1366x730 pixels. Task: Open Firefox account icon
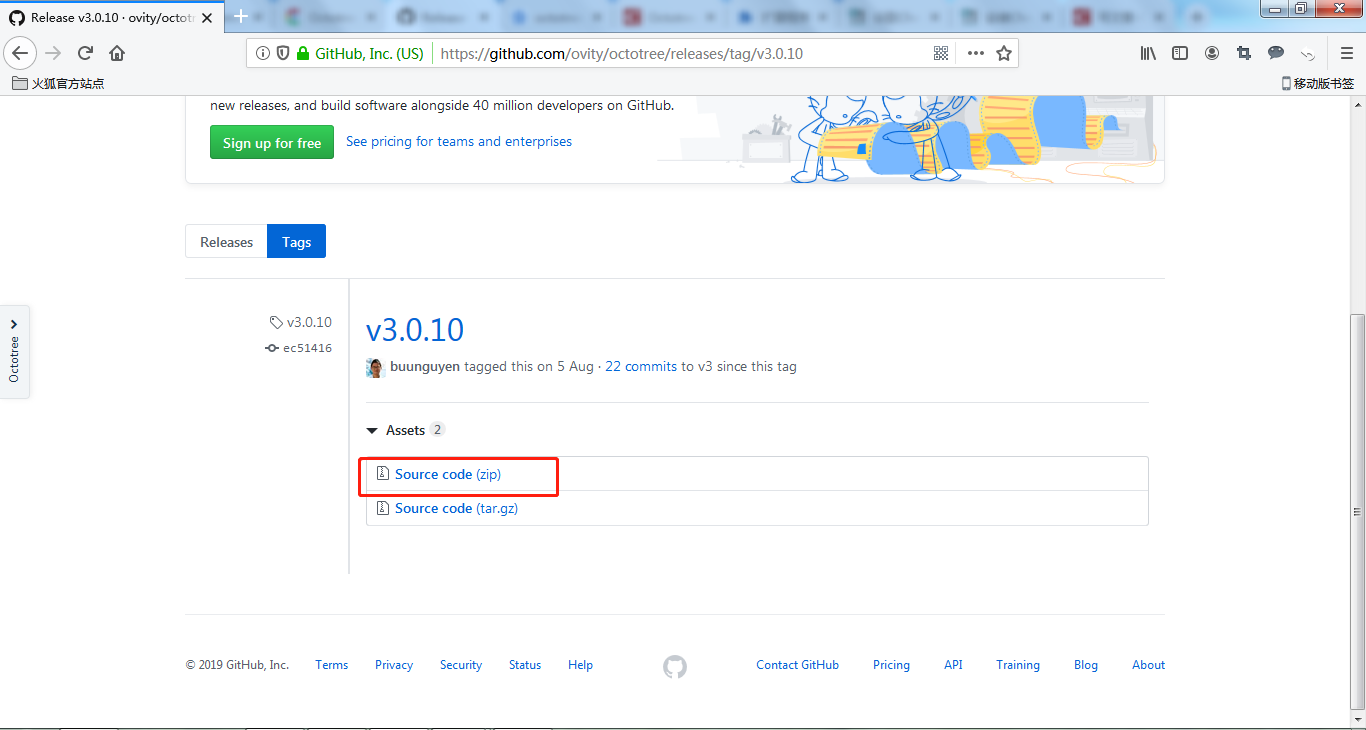pyautogui.click(x=1212, y=54)
